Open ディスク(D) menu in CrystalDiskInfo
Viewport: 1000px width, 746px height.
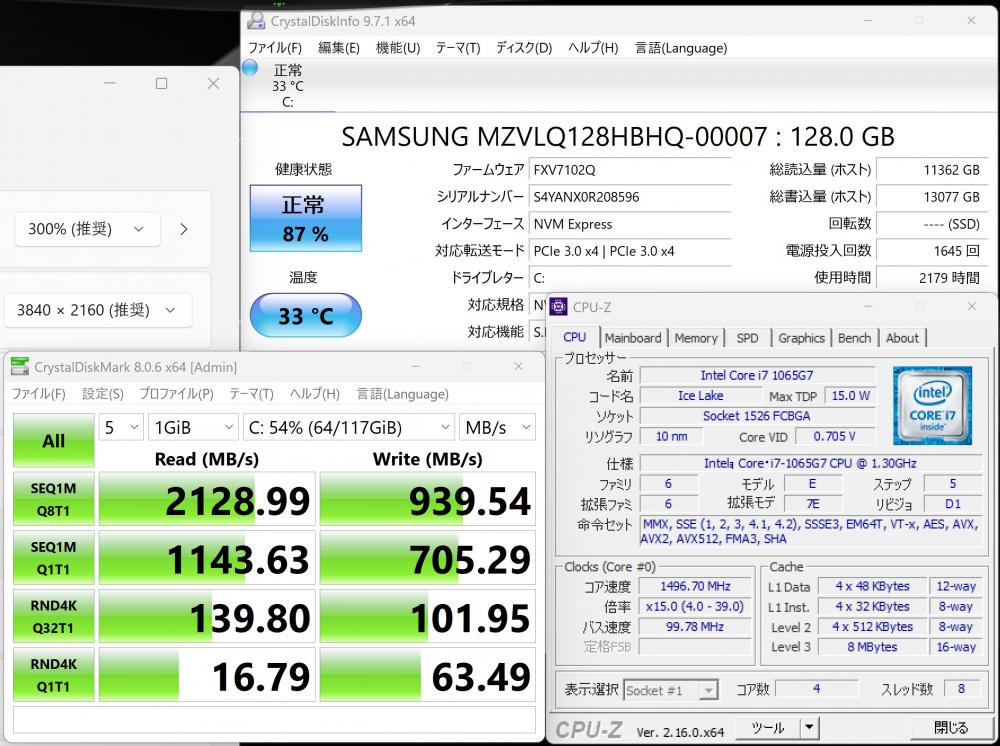pyautogui.click(x=524, y=48)
